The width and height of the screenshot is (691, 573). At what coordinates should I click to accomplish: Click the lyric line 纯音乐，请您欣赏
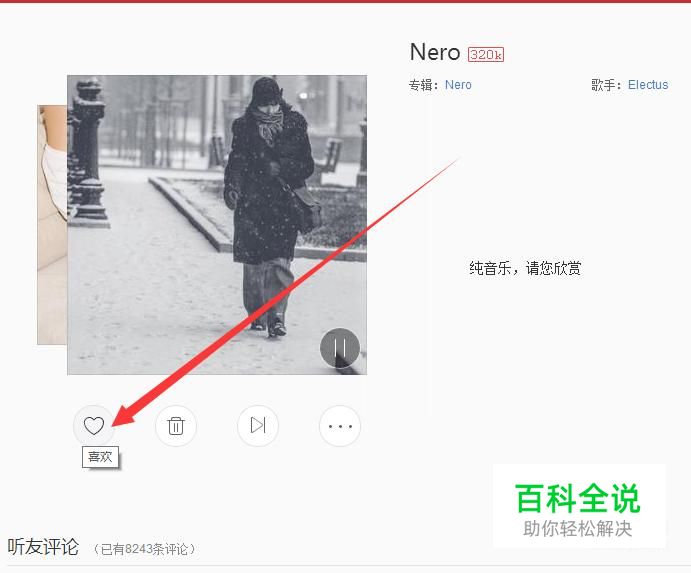[x=525, y=268]
